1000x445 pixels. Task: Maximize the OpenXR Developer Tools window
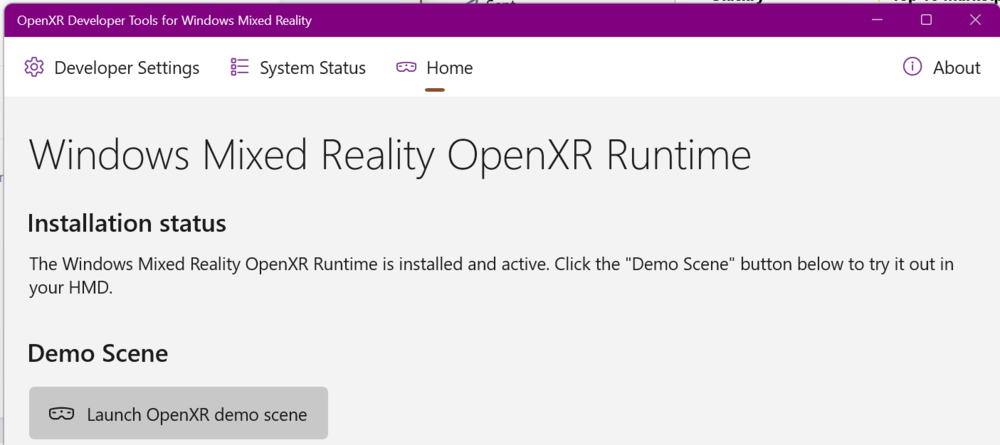(x=926, y=20)
